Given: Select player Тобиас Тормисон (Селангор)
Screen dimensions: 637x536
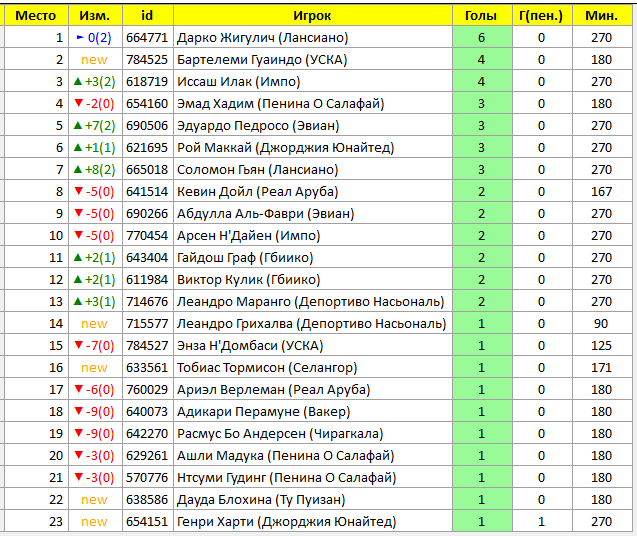Looking at the screenshot, I should click(267, 367).
